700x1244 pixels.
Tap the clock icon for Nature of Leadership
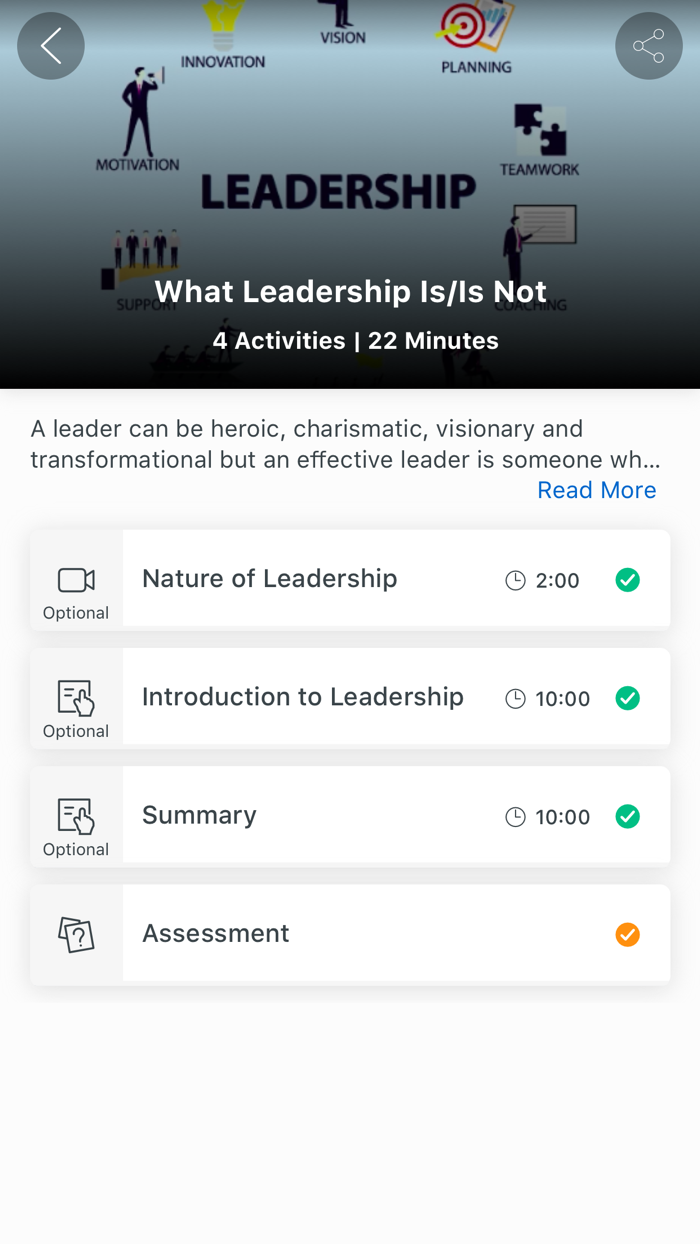click(515, 581)
